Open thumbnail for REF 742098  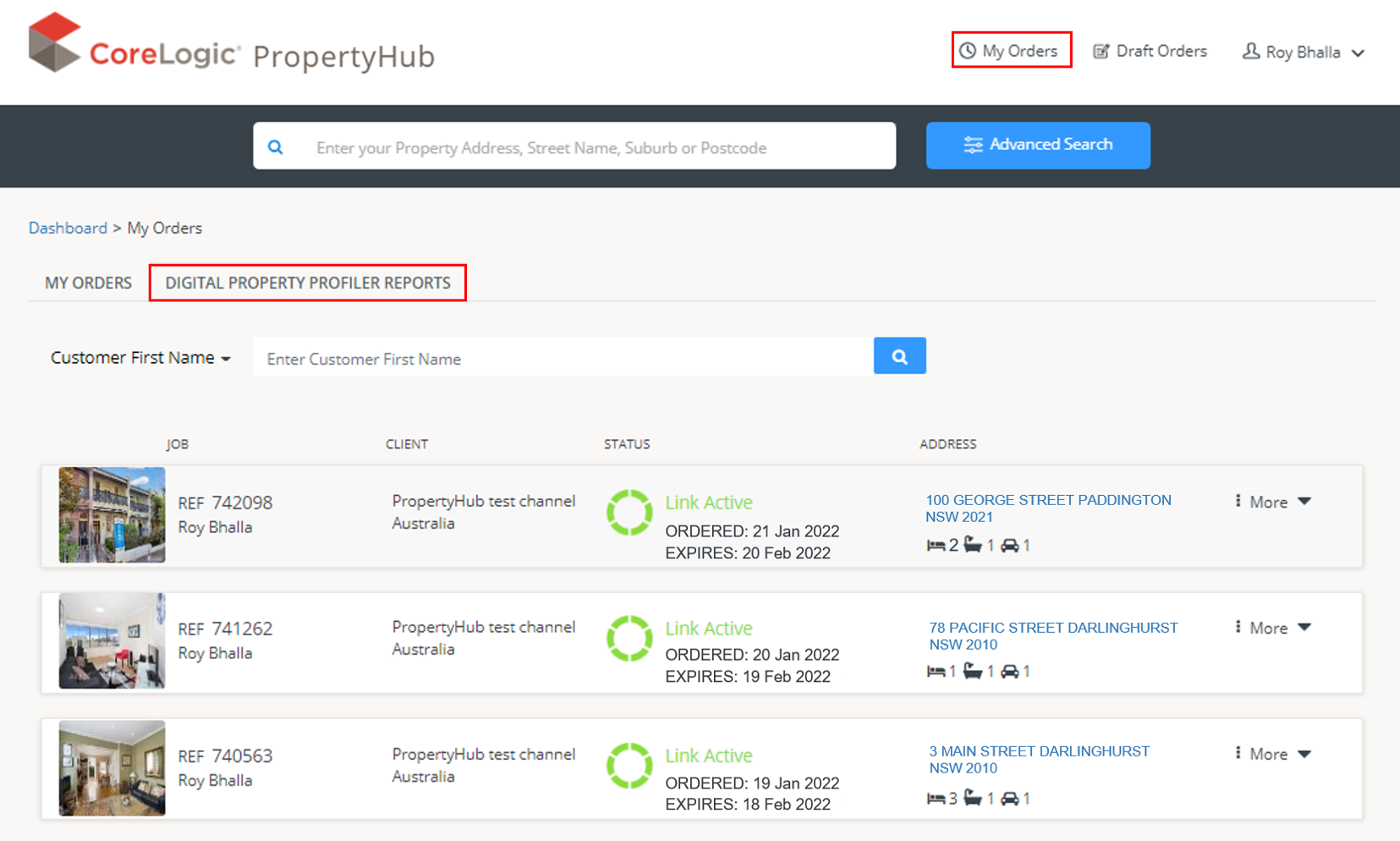(112, 514)
